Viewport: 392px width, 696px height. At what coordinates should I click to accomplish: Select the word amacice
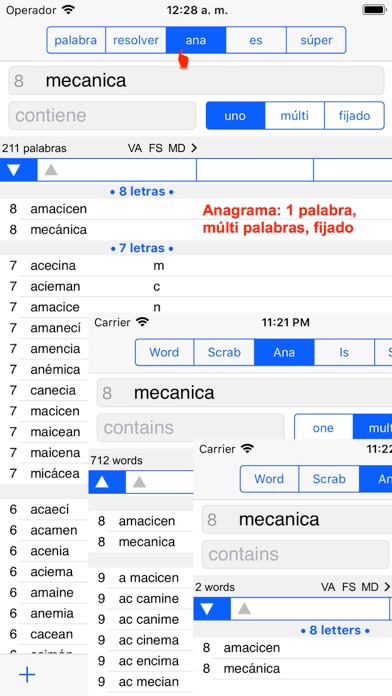tap(55, 307)
